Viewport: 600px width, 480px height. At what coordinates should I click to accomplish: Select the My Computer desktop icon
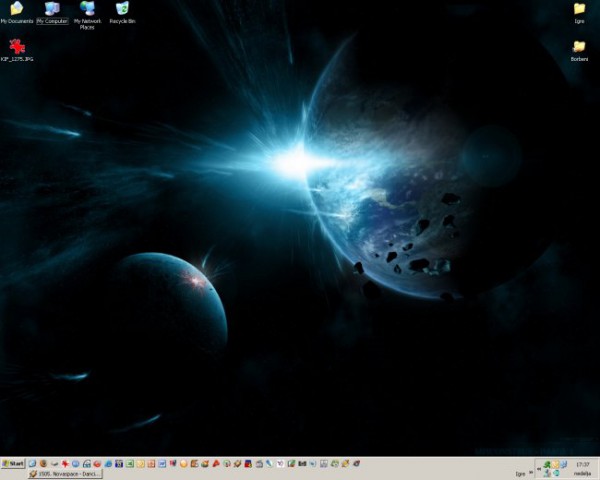52,13
